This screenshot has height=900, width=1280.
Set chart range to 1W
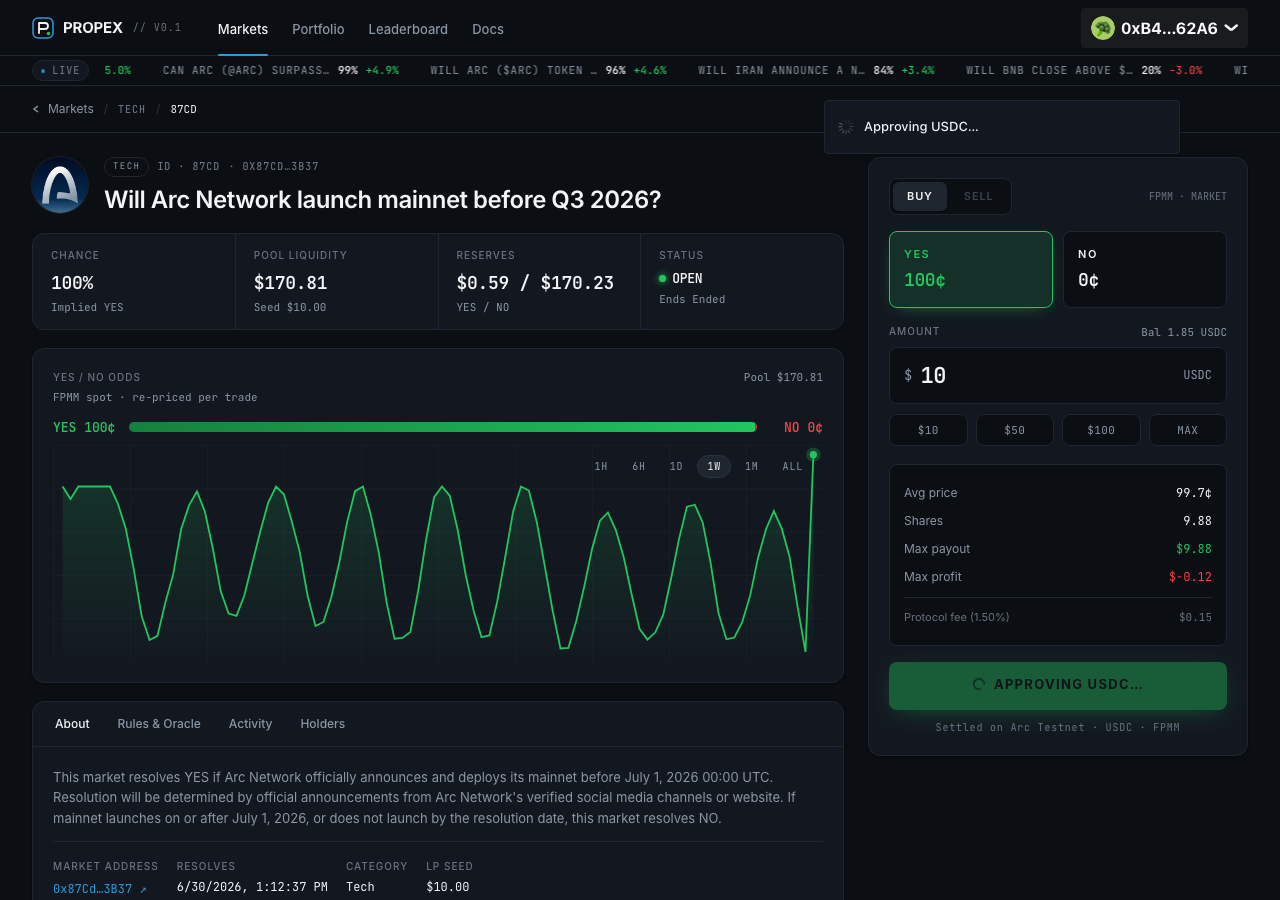714,467
